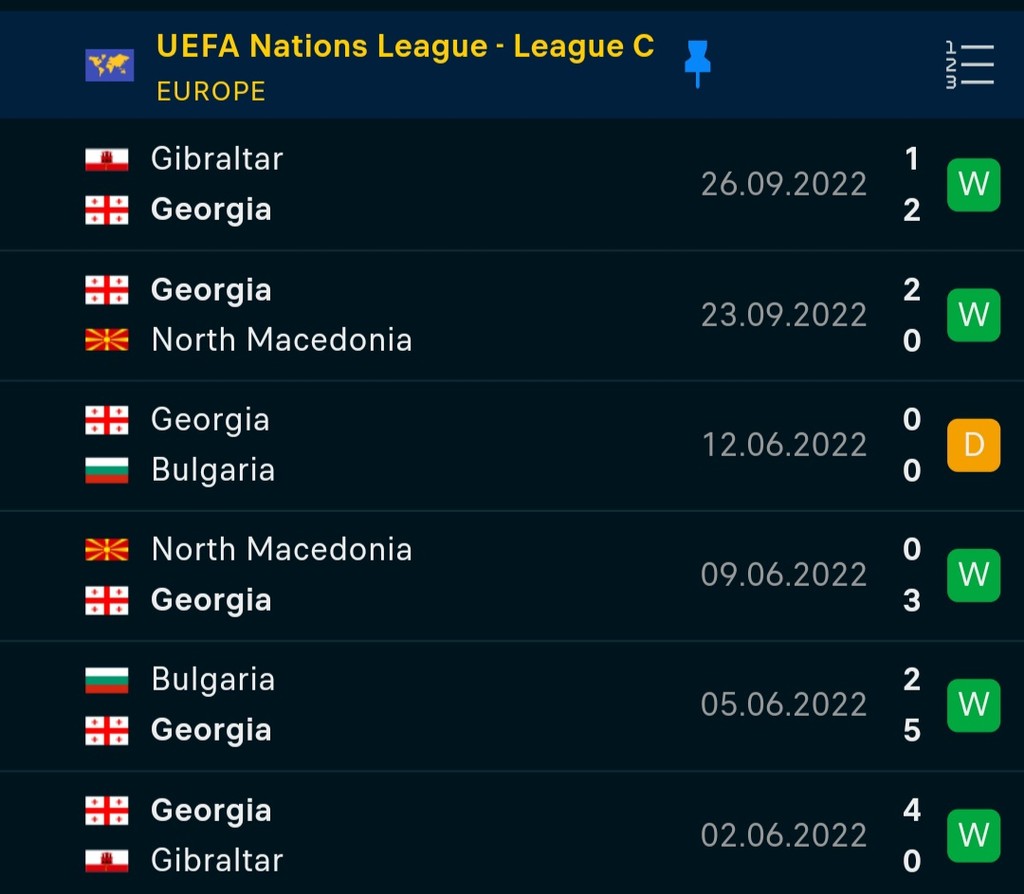
Task: Open the league standings table icon
Action: 970,65
